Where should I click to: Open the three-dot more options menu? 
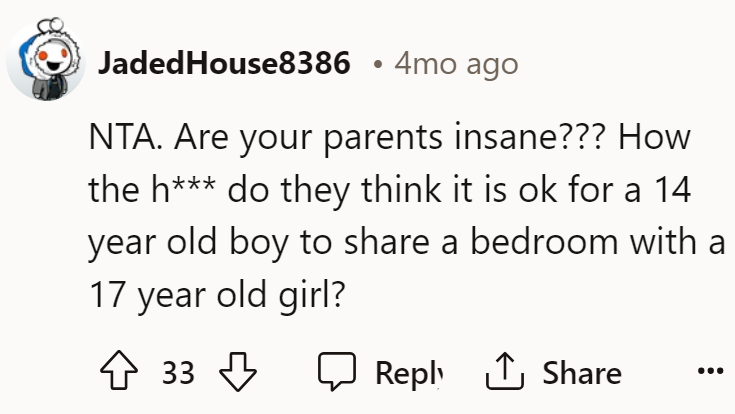710,371
